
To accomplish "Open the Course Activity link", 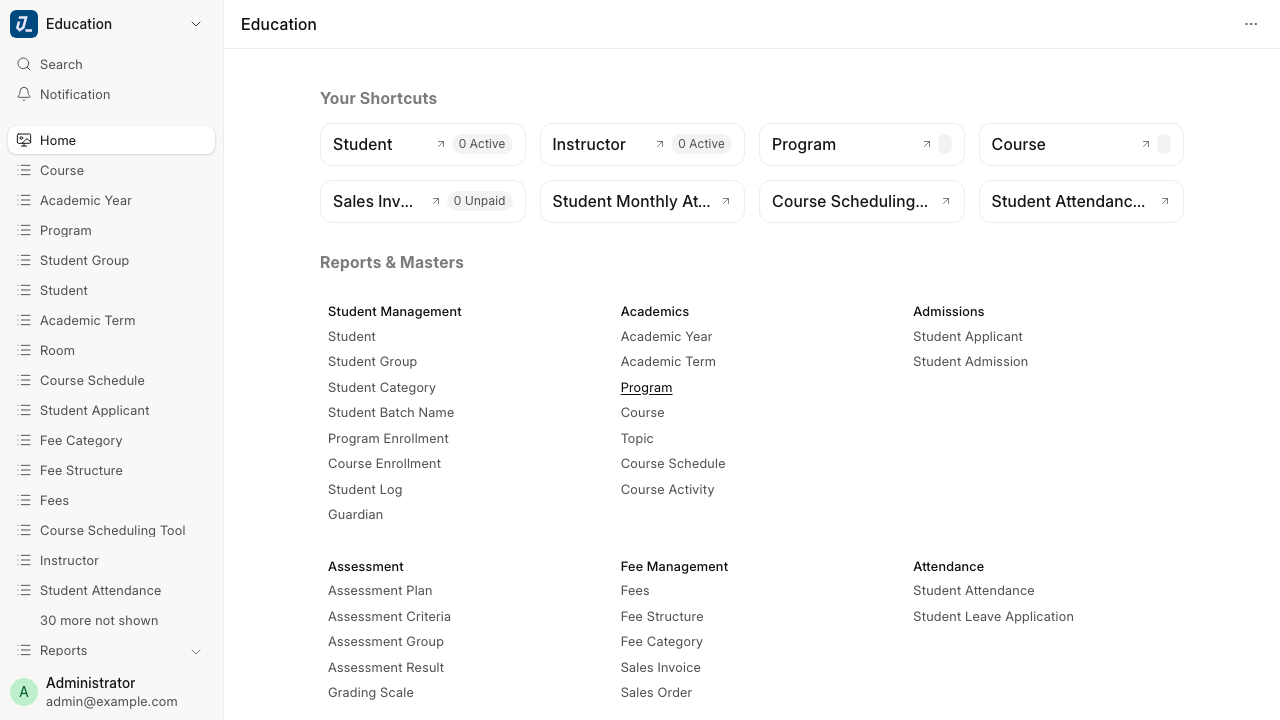I will coord(667,489).
